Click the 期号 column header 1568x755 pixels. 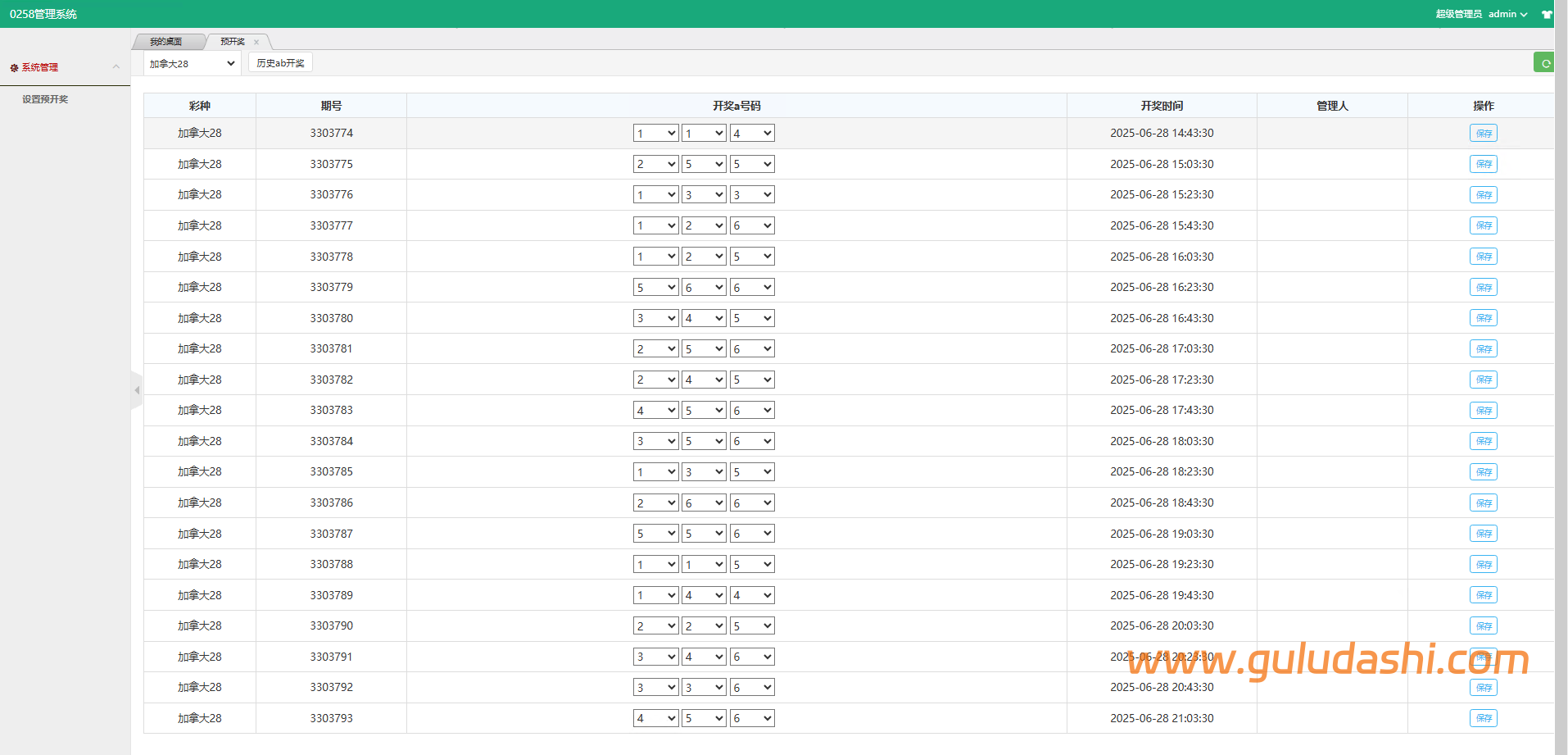point(331,106)
